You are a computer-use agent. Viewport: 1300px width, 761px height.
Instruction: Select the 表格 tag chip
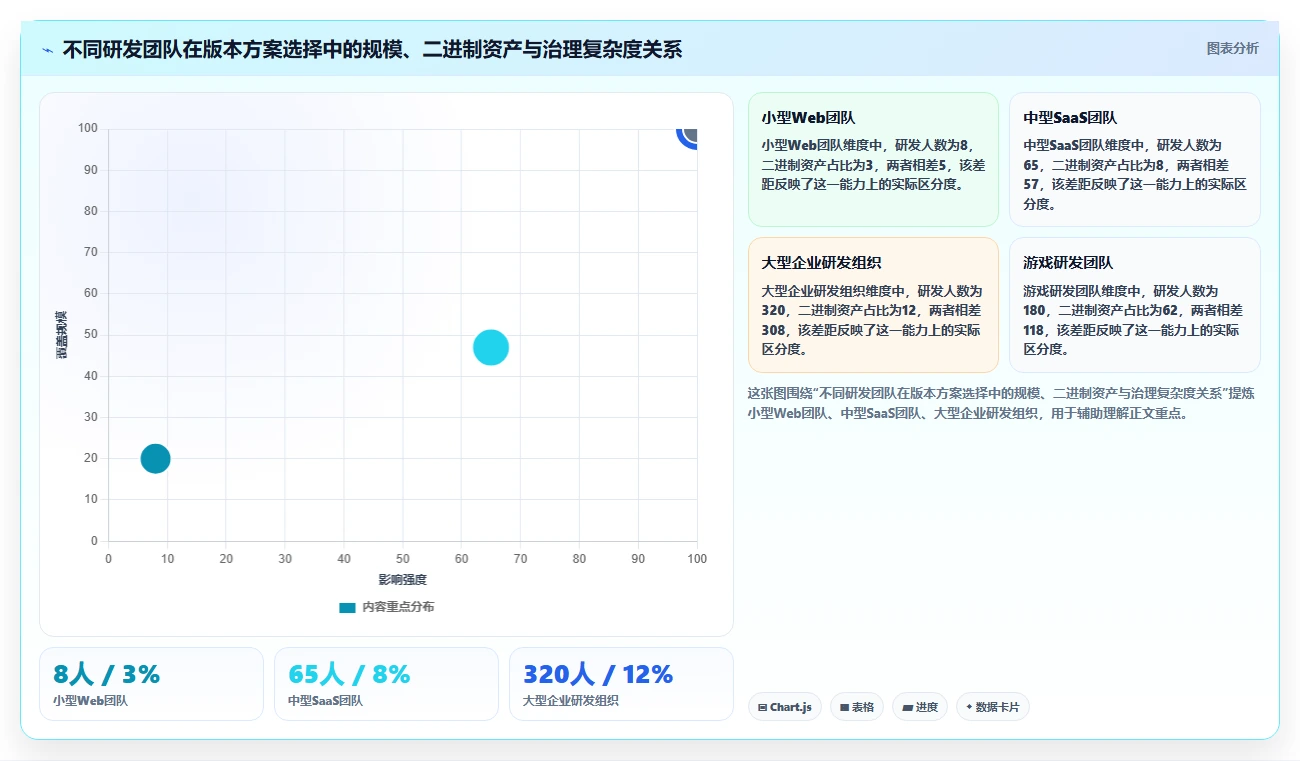pos(857,707)
